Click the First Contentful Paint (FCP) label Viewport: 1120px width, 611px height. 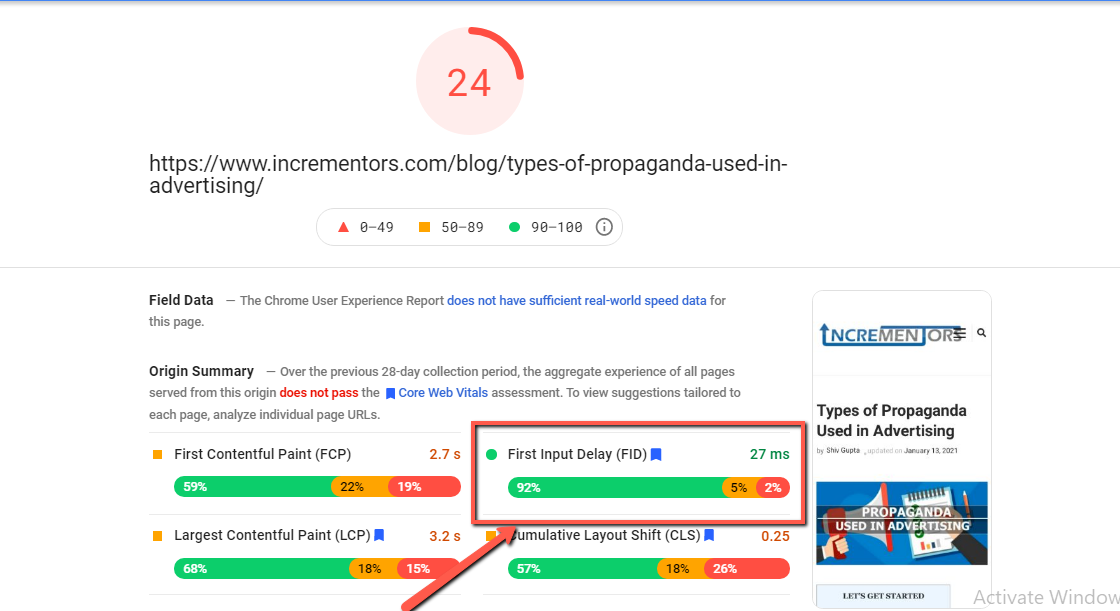click(263, 454)
